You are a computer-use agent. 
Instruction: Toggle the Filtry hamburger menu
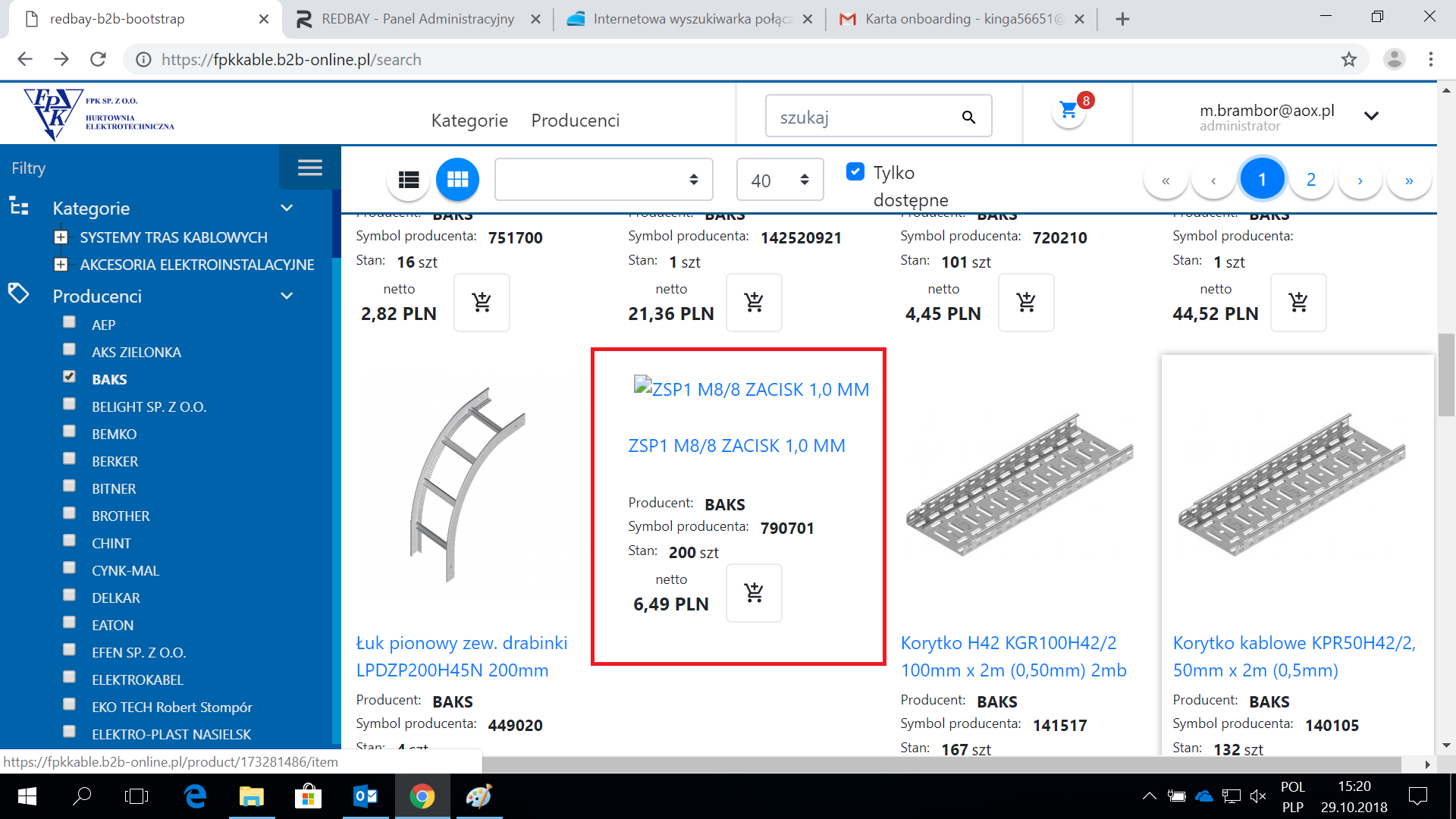coord(309,168)
